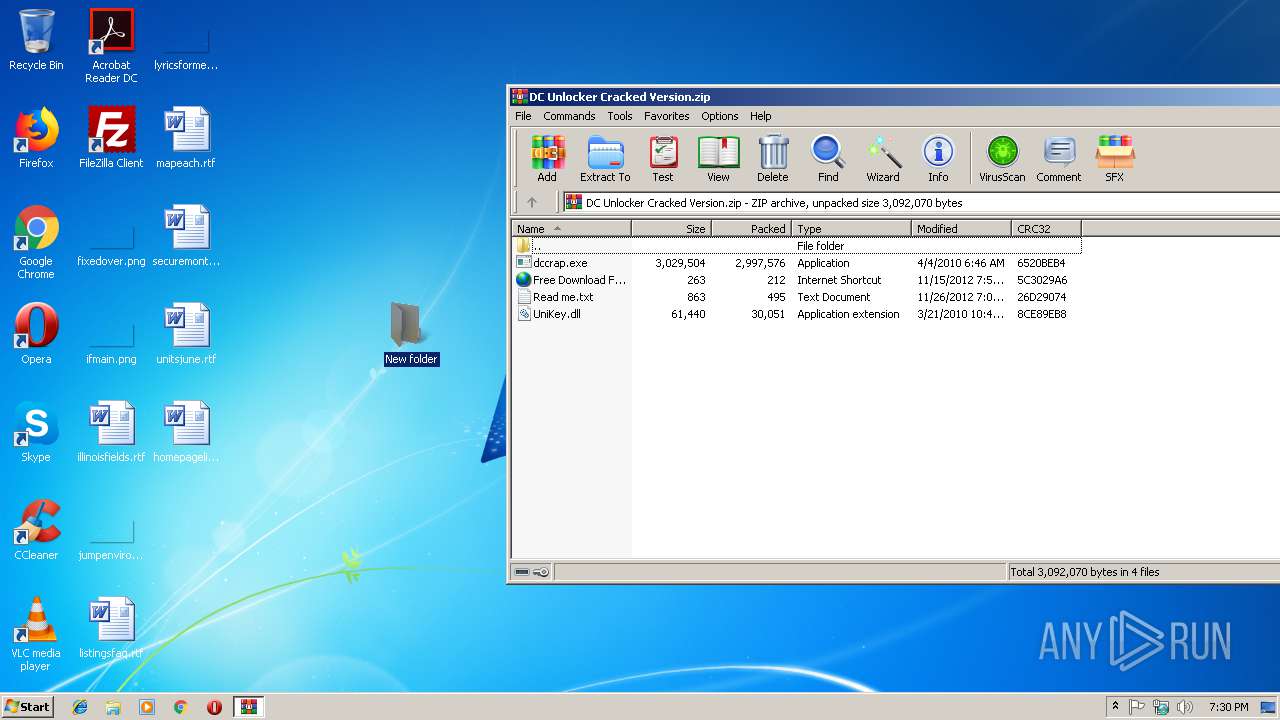This screenshot has height=720, width=1280.
Task: Open the Tools menu
Action: coord(620,116)
